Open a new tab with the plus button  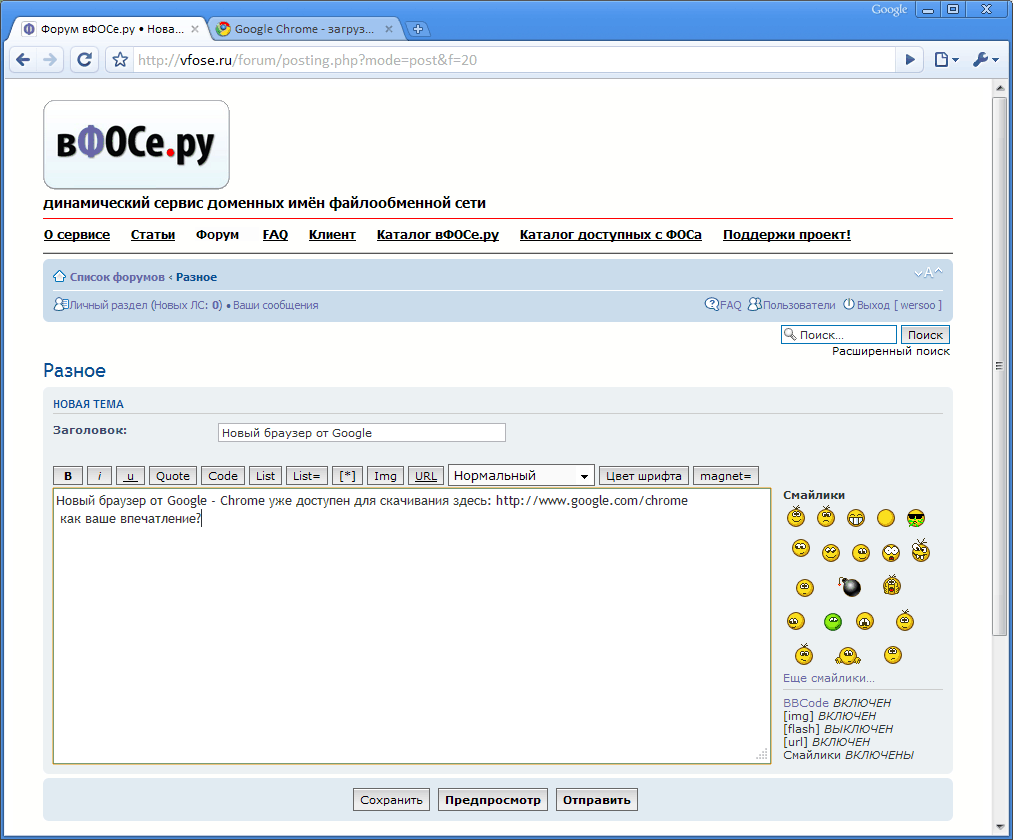(x=418, y=29)
